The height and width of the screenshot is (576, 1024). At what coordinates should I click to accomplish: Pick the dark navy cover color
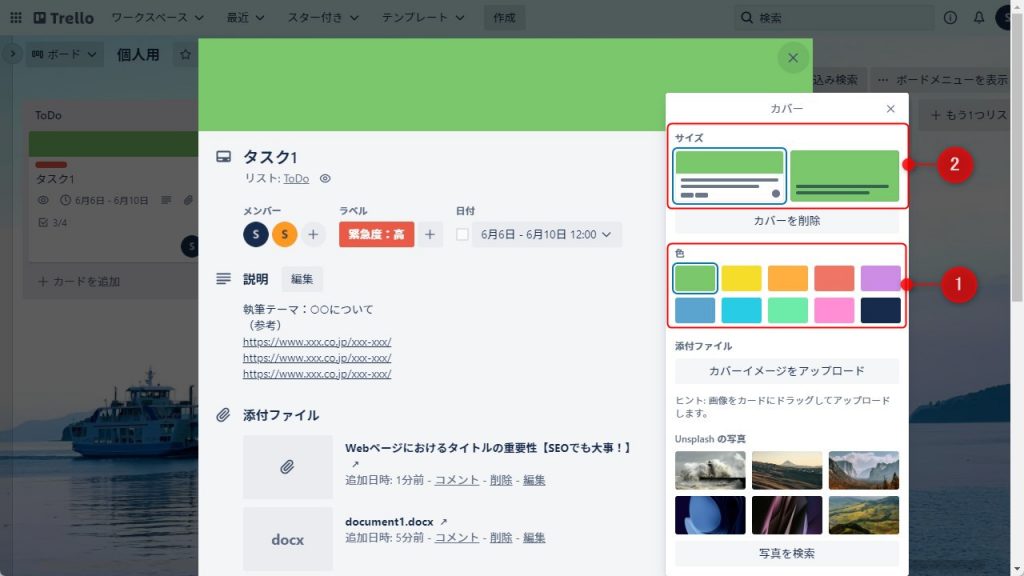(x=880, y=310)
